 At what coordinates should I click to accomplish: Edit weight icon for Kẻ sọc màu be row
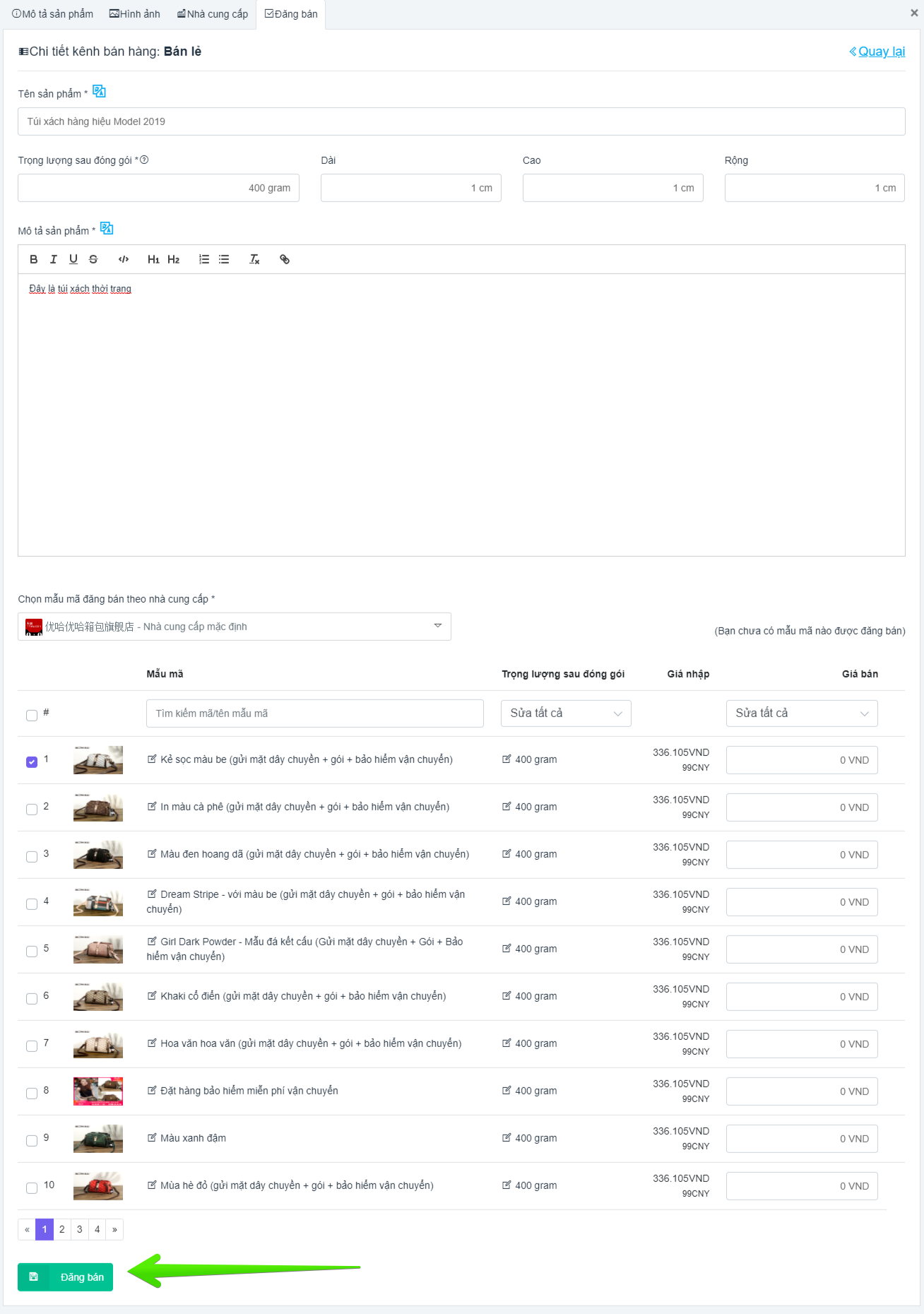507,759
